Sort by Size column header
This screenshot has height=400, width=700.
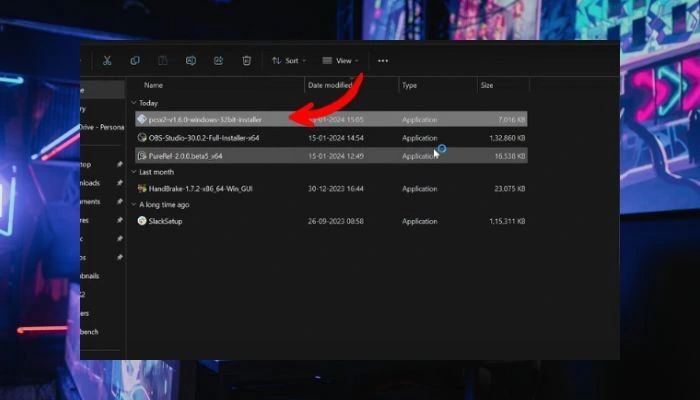pos(487,85)
